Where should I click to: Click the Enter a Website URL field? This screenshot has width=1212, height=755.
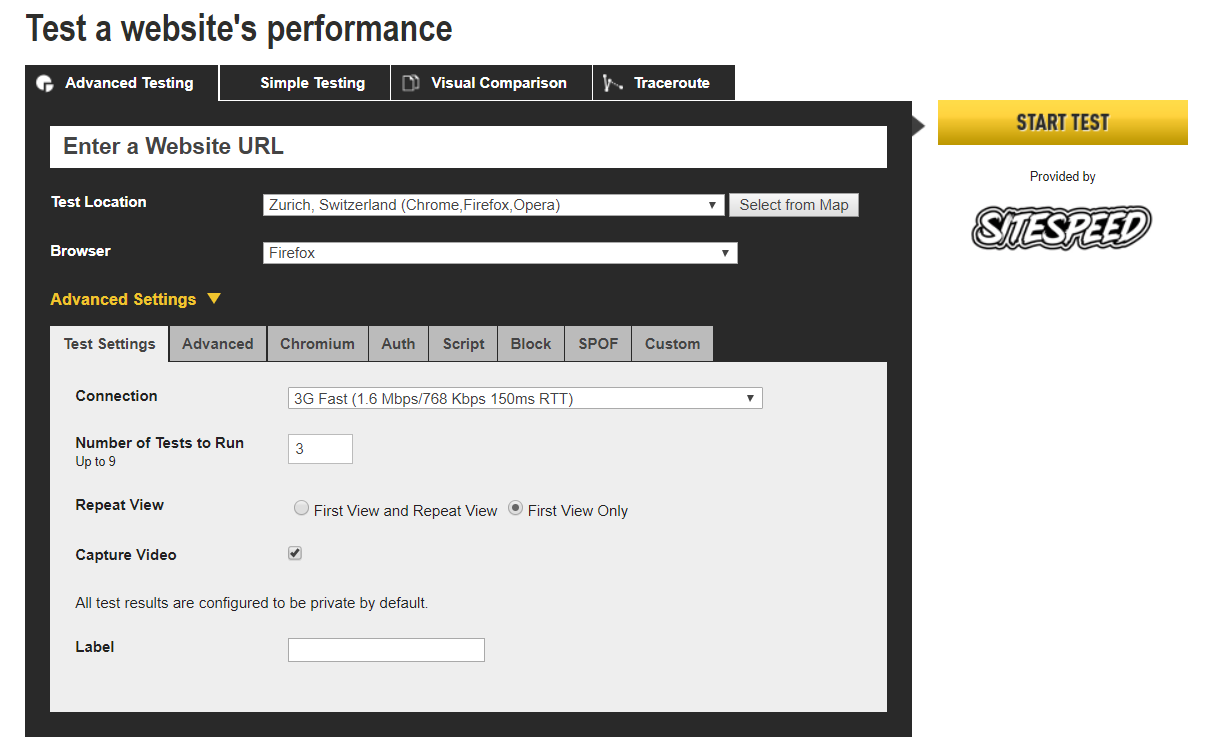click(x=468, y=147)
